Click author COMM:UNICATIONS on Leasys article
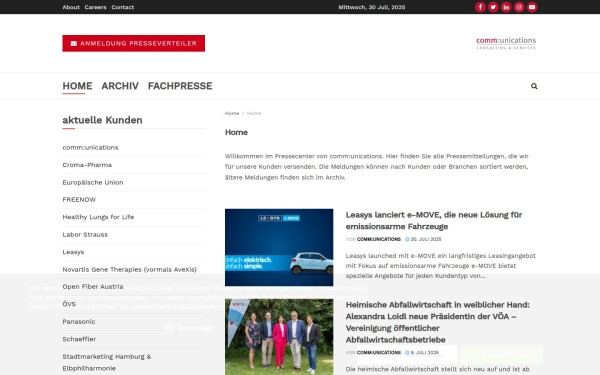600x375 pixels. (x=378, y=239)
